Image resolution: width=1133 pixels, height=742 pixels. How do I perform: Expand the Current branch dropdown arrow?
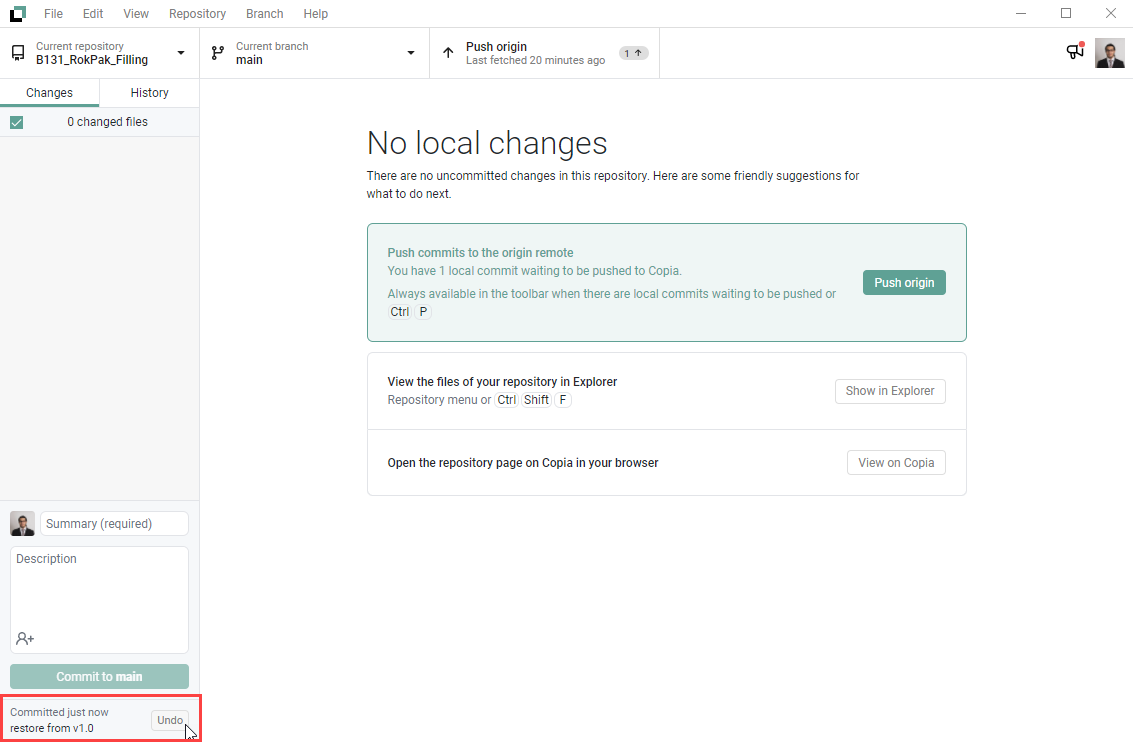pos(411,53)
